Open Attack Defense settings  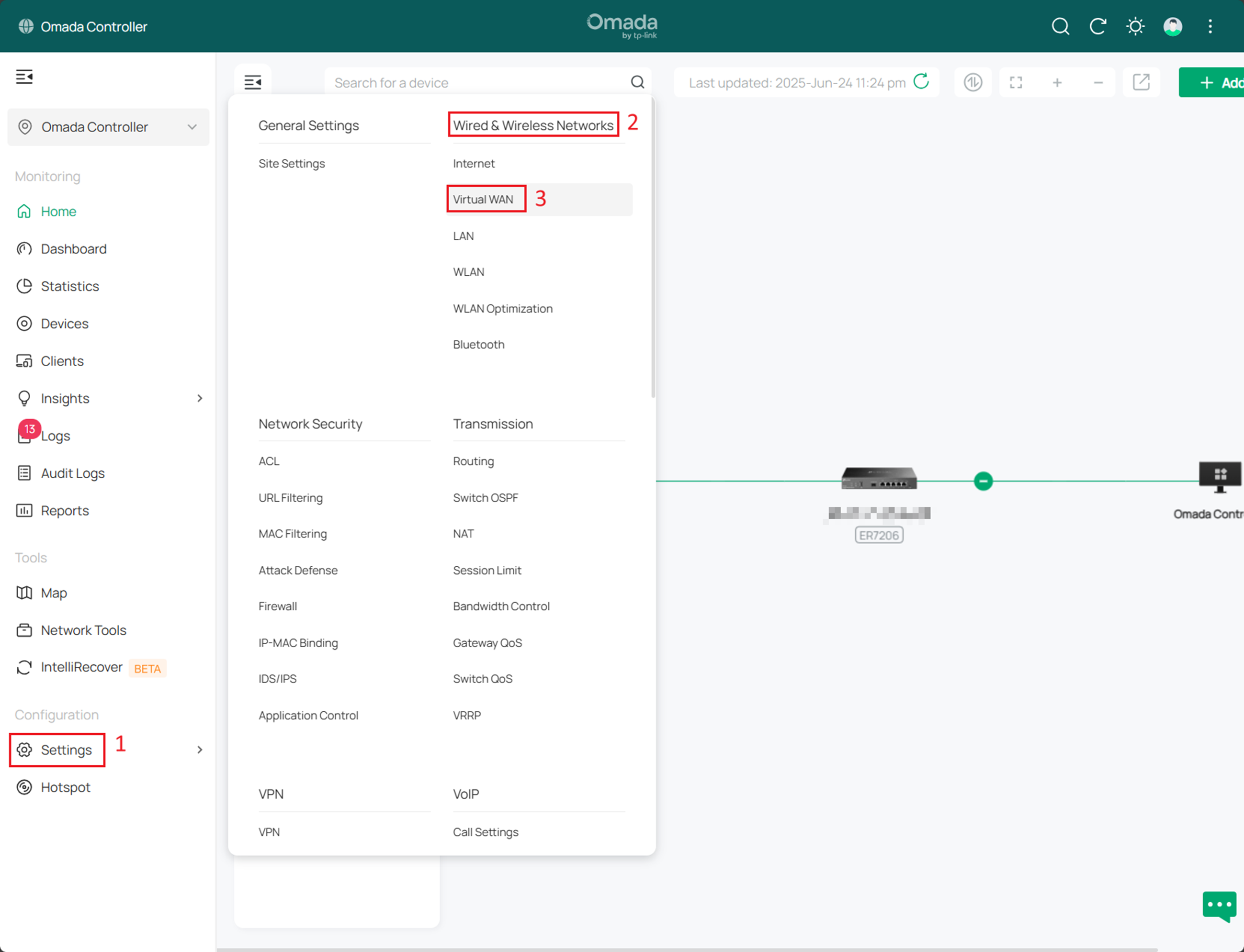click(298, 570)
